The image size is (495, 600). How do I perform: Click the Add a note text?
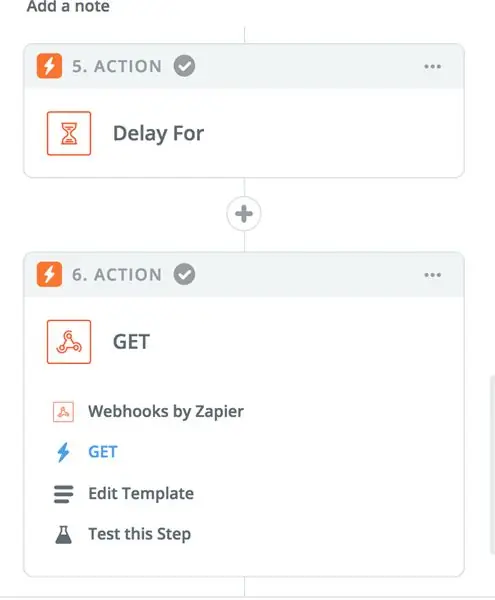68,7
